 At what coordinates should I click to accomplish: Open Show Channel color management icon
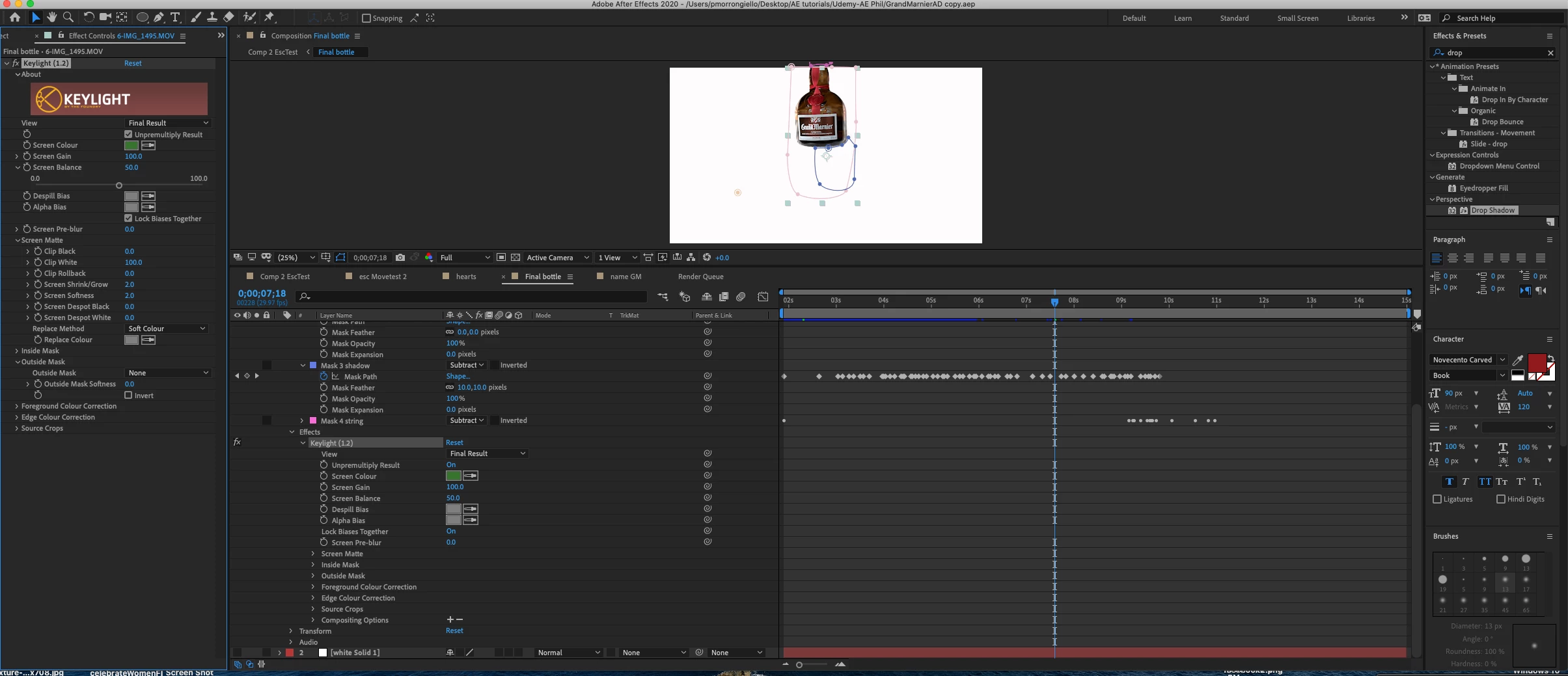pyautogui.click(x=429, y=258)
